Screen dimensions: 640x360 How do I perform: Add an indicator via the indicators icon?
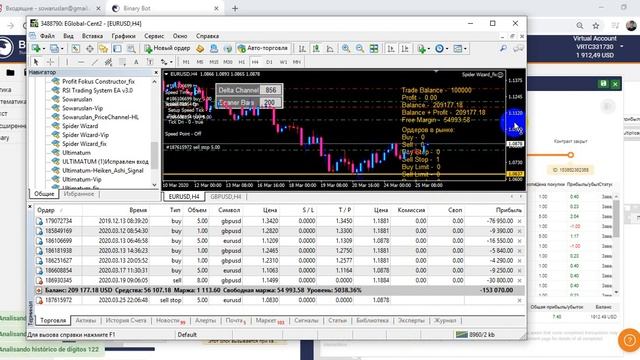421,49
